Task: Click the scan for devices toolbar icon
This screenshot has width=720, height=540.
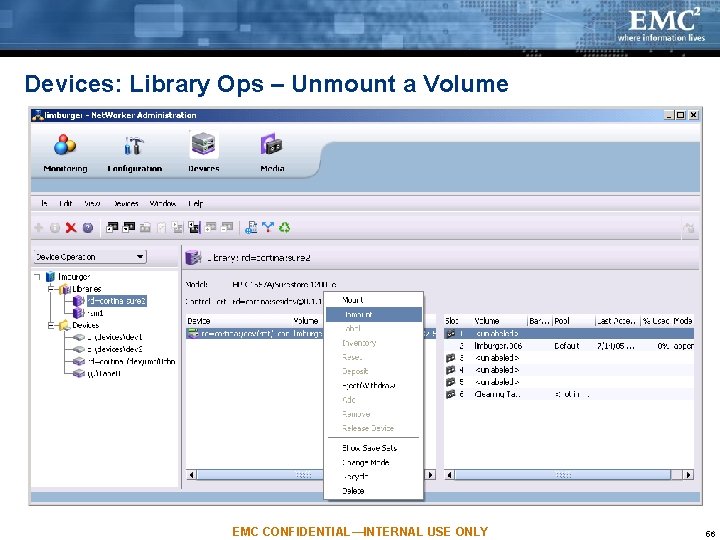Action: click(x=251, y=228)
